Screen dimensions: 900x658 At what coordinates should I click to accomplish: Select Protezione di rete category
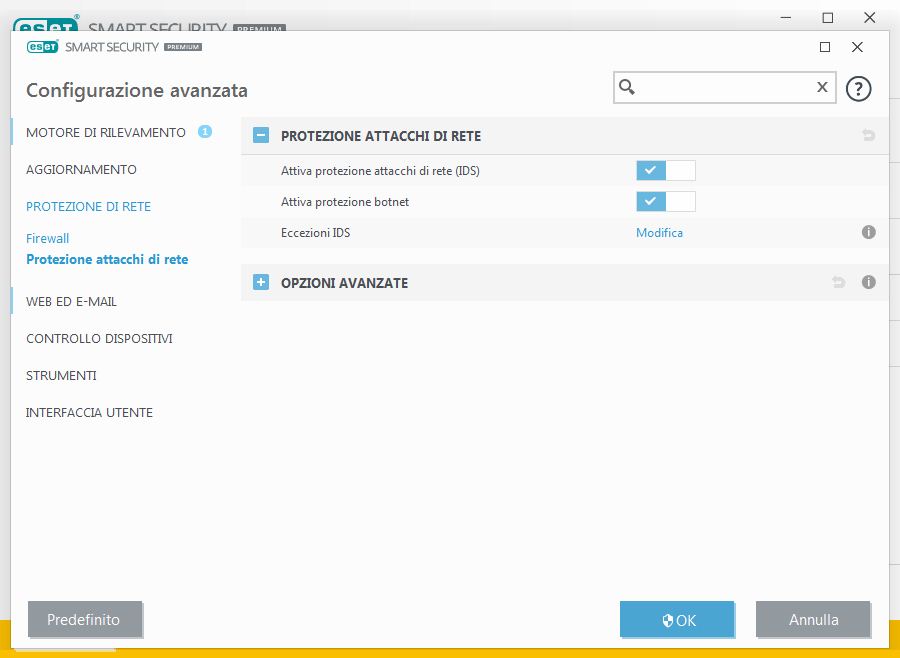tap(88, 207)
